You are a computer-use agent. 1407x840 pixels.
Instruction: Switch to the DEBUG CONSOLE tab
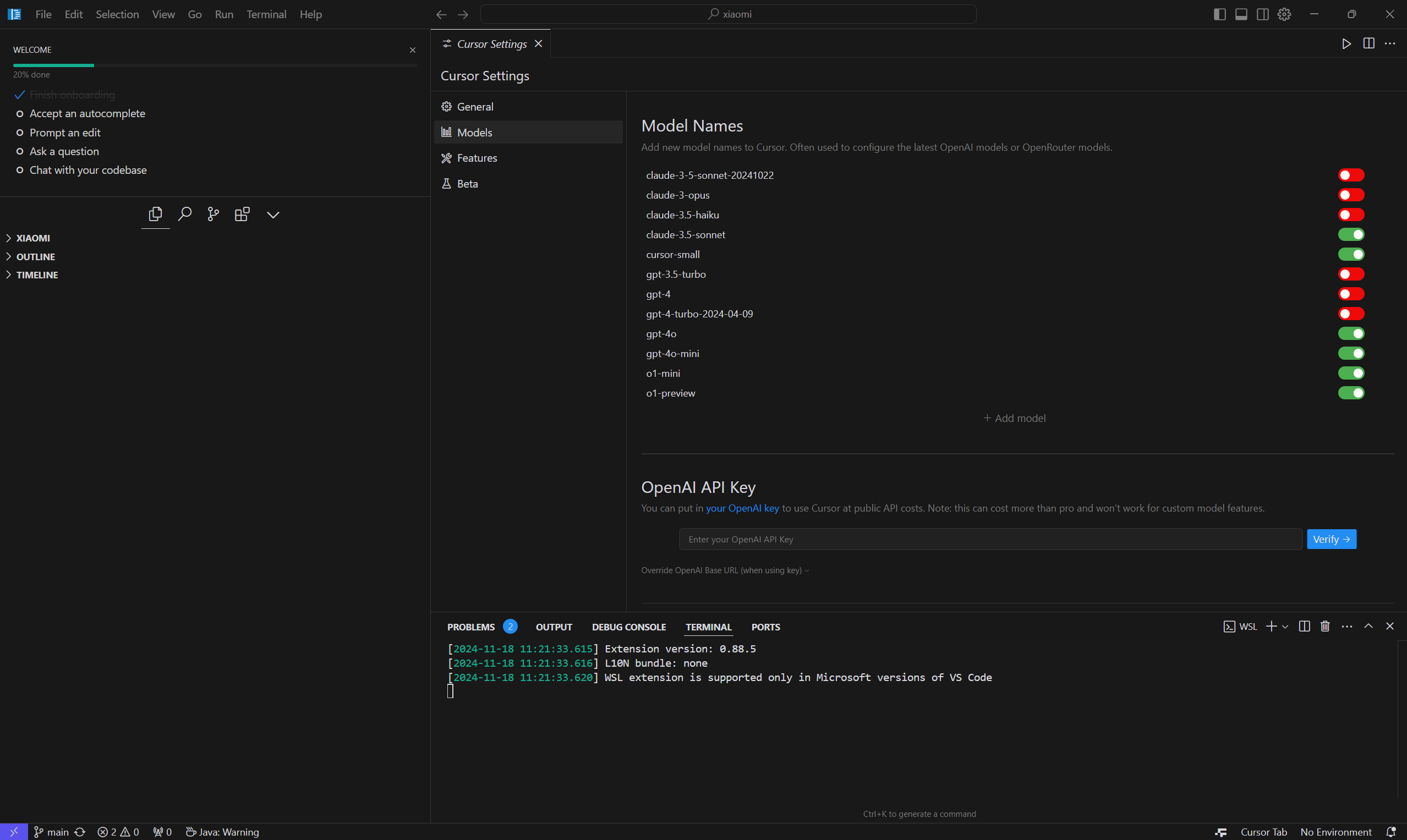[x=628, y=627]
